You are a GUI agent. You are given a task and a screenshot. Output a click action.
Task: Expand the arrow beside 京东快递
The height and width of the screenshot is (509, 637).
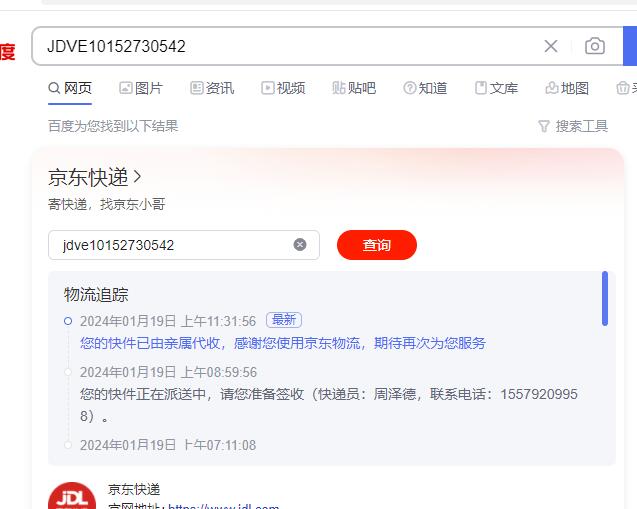coord(137,177)
